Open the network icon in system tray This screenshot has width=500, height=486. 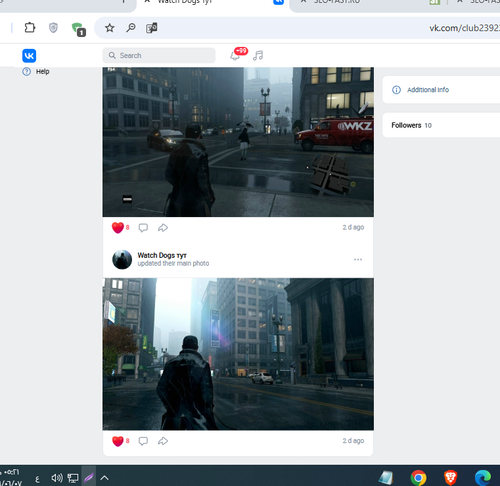[x=73, y=478]
